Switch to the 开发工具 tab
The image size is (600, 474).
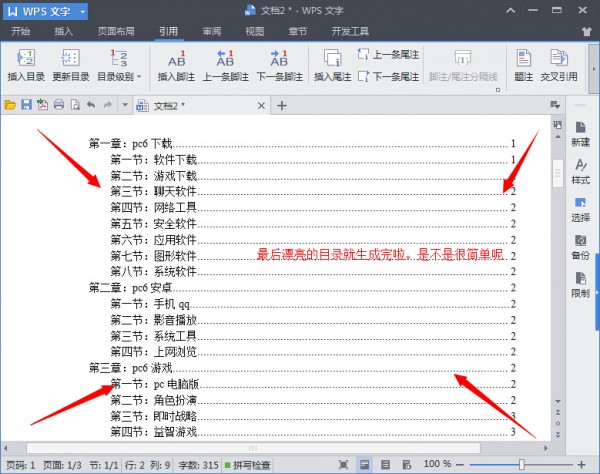click(350, 31)
